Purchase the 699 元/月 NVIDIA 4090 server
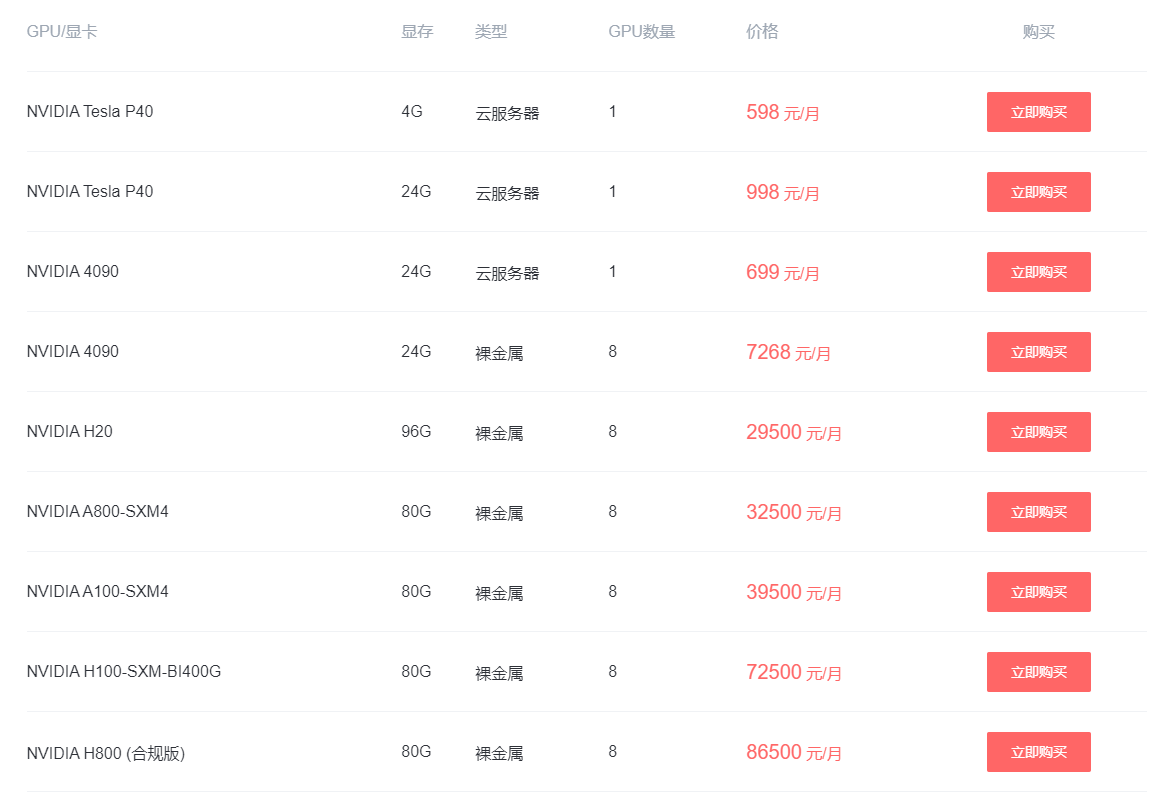Image resolution: width=1160 pixels, height=793 pixels. (1038, 272)
